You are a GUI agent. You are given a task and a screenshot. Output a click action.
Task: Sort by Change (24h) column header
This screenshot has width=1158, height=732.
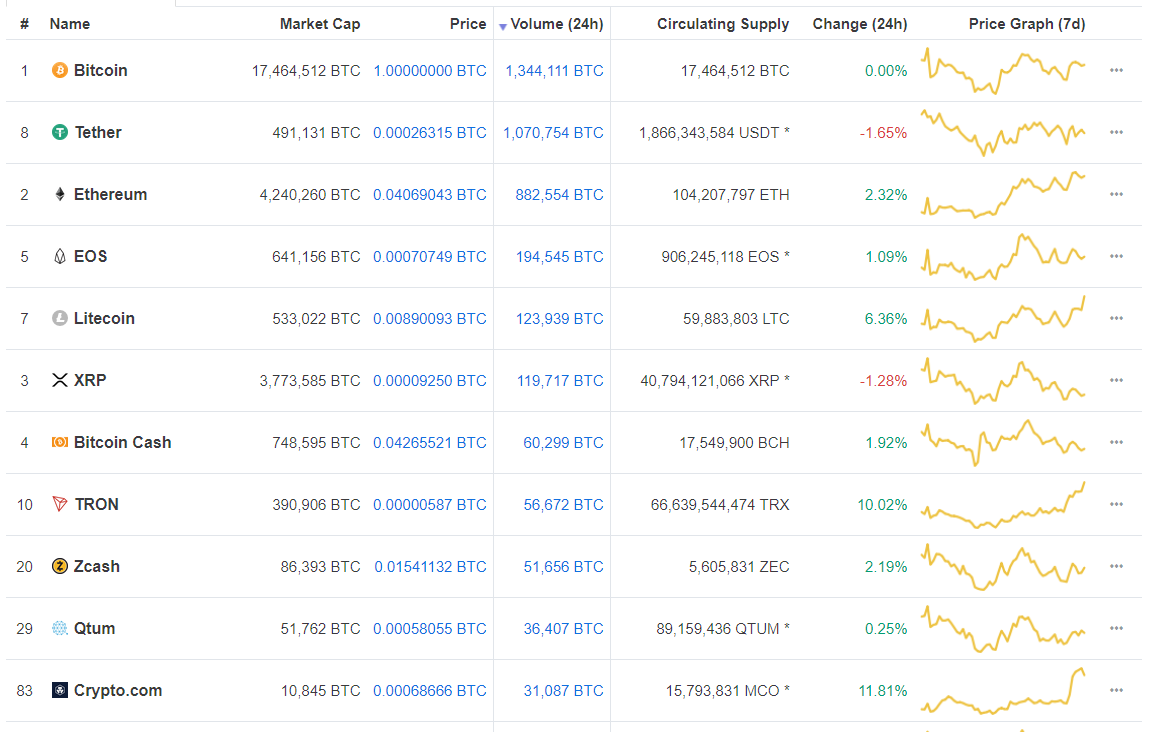click(859, 24)
